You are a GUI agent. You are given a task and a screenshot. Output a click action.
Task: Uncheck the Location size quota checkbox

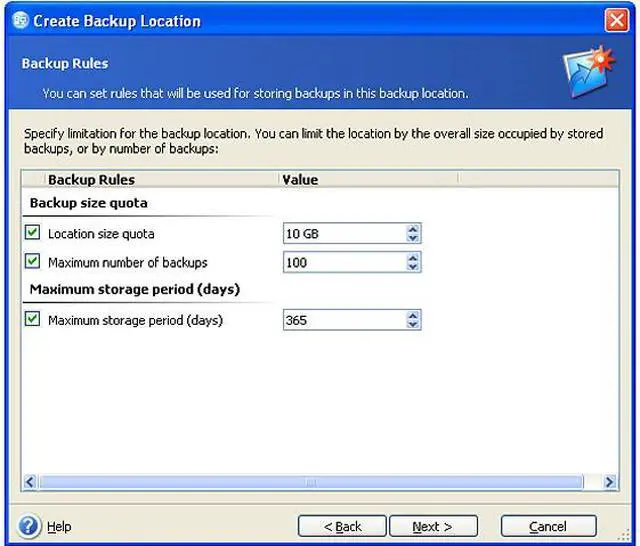[32, 233]
